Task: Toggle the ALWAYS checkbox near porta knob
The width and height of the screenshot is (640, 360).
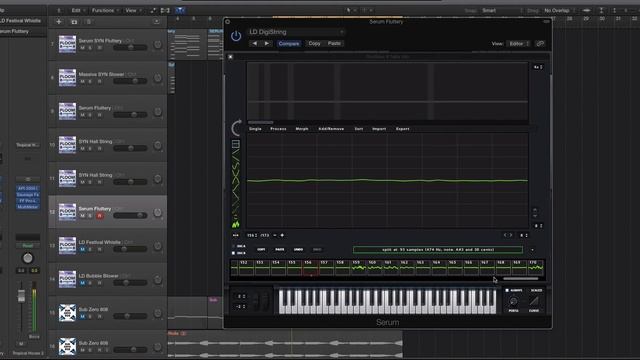Action: pyautogui.click(x=507, y=290)
